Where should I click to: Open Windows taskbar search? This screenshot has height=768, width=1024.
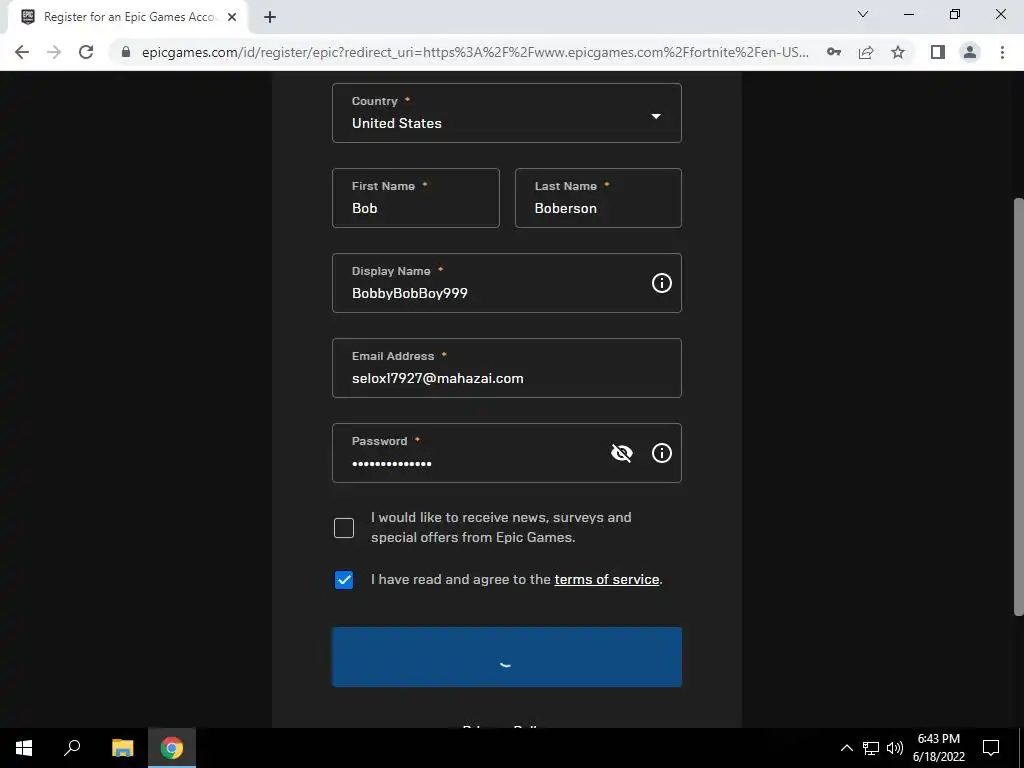(x=72, y=748)
